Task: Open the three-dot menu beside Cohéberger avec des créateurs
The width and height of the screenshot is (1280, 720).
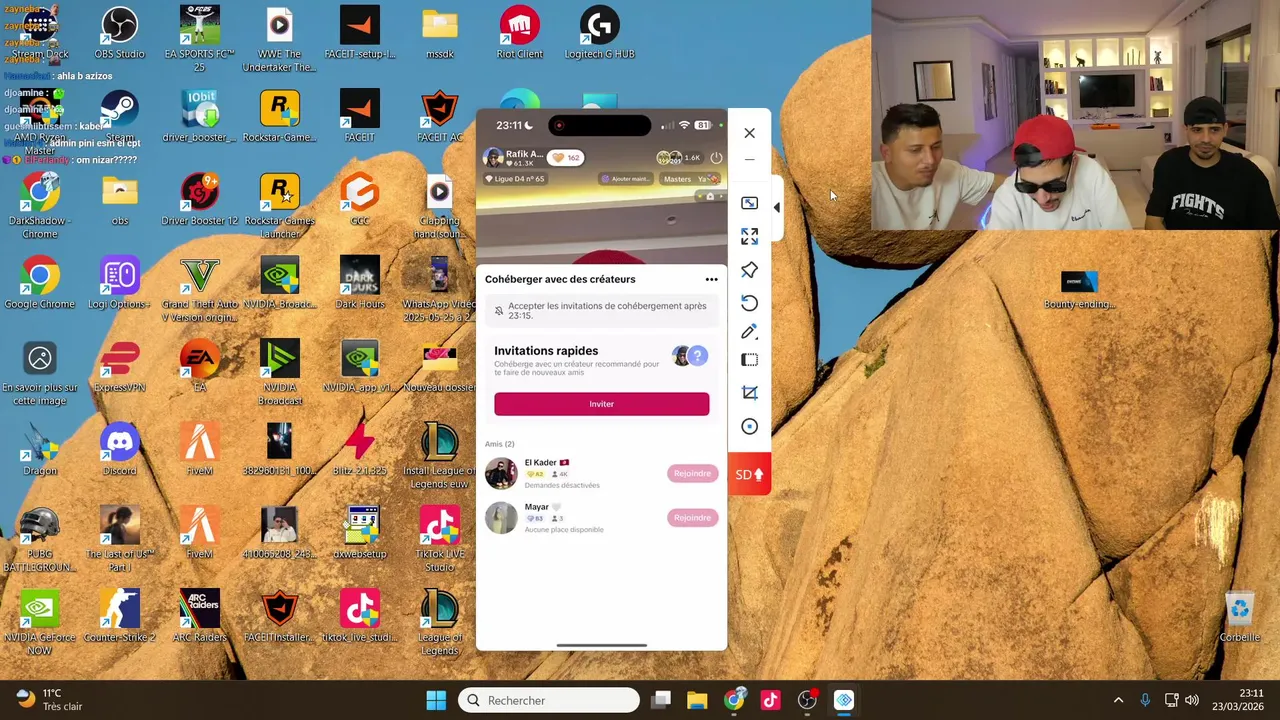Action: pos(711,279)
